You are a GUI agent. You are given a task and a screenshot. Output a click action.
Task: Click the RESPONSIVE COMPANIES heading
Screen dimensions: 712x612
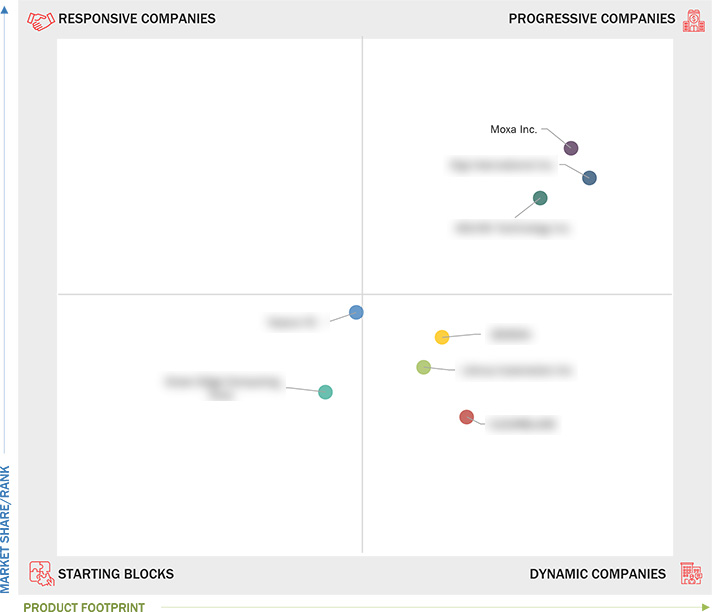(x=137, y=19)
